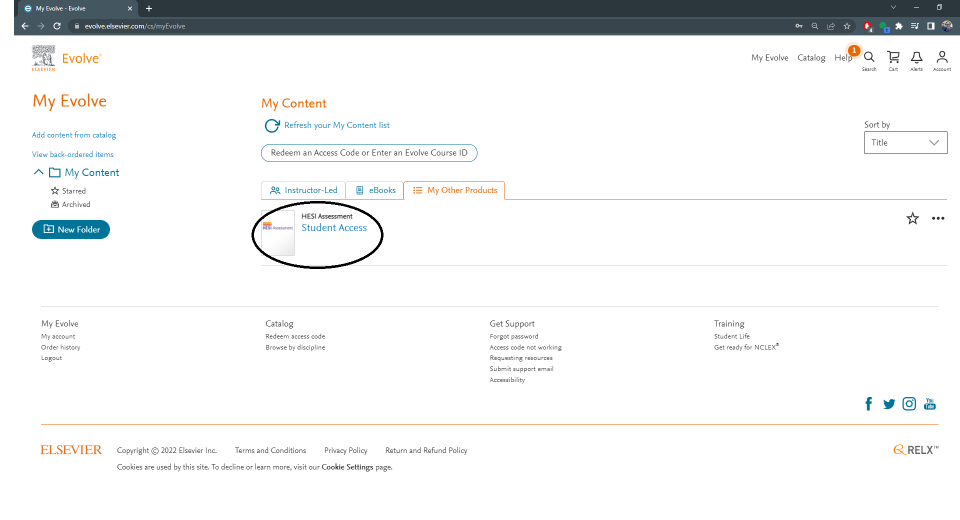This screenshot has height=520, width=960.
Task: Bookmark this page with the star icon
Action: point(847,26)
